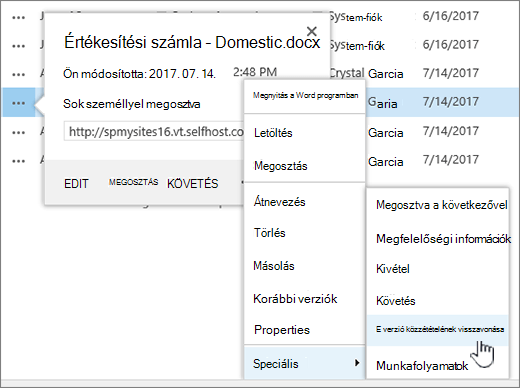The image size is (520, 388).
Task: Click Sok személlyel megosztva sharing text
Action: [132, 104]
